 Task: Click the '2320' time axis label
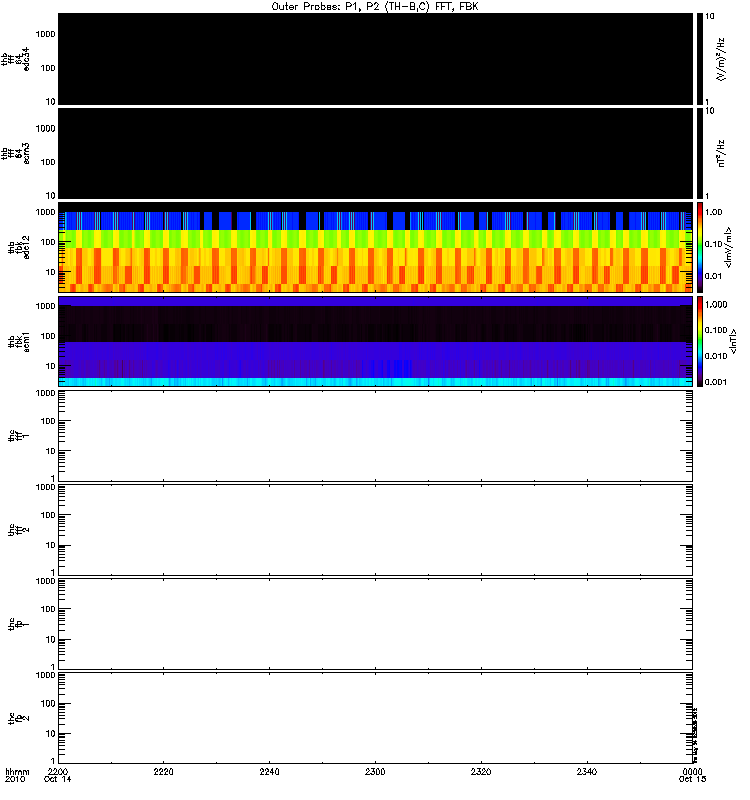[x=481, y=771]
